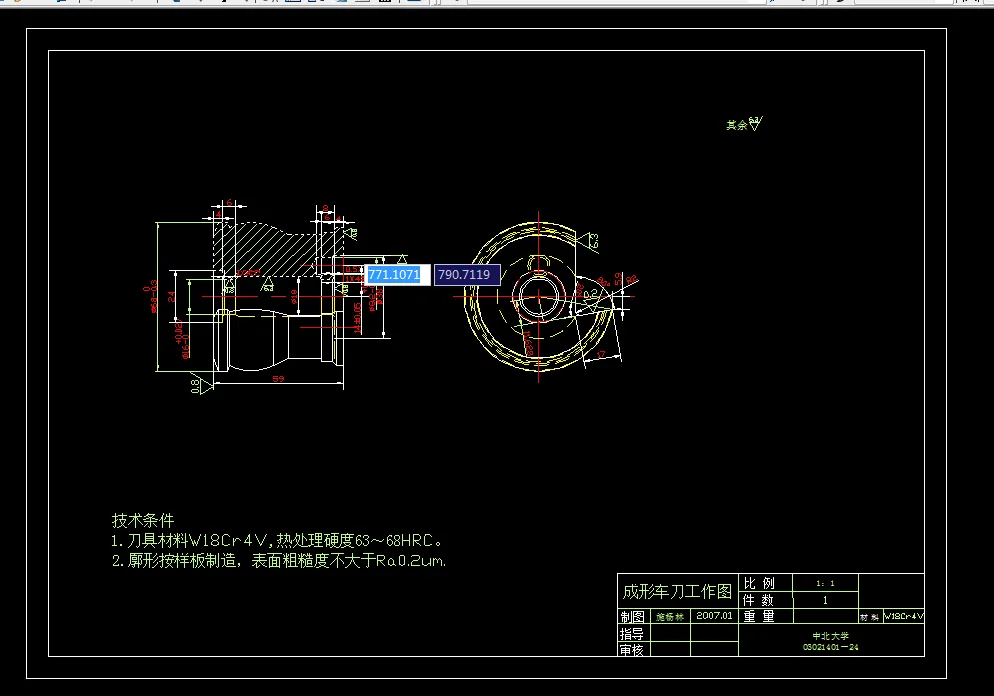Click the 比例 label in title block
This screenshot has height=696, width=994.
click(x=759, y=583)
